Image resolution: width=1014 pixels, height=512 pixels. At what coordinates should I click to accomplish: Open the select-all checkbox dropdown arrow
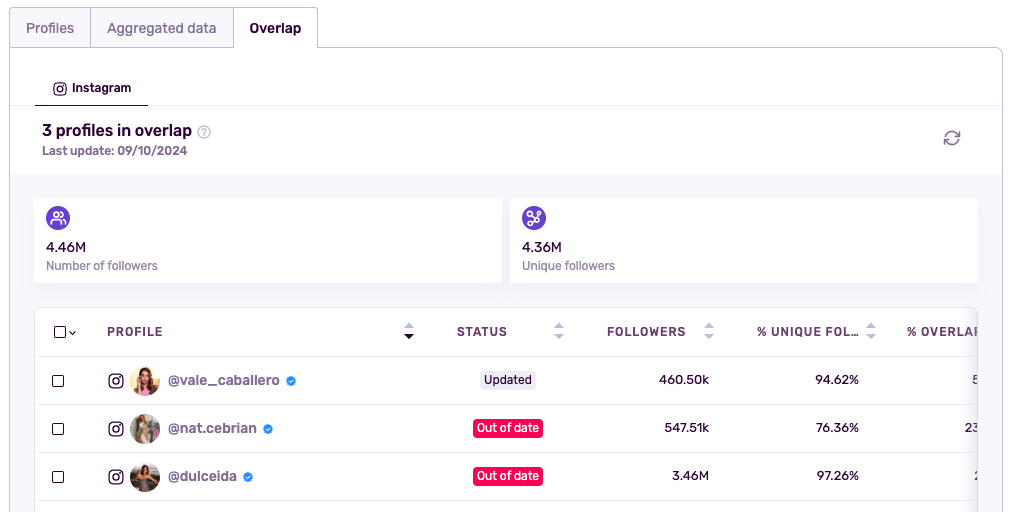pyautogui.click(x=73, y=333)
